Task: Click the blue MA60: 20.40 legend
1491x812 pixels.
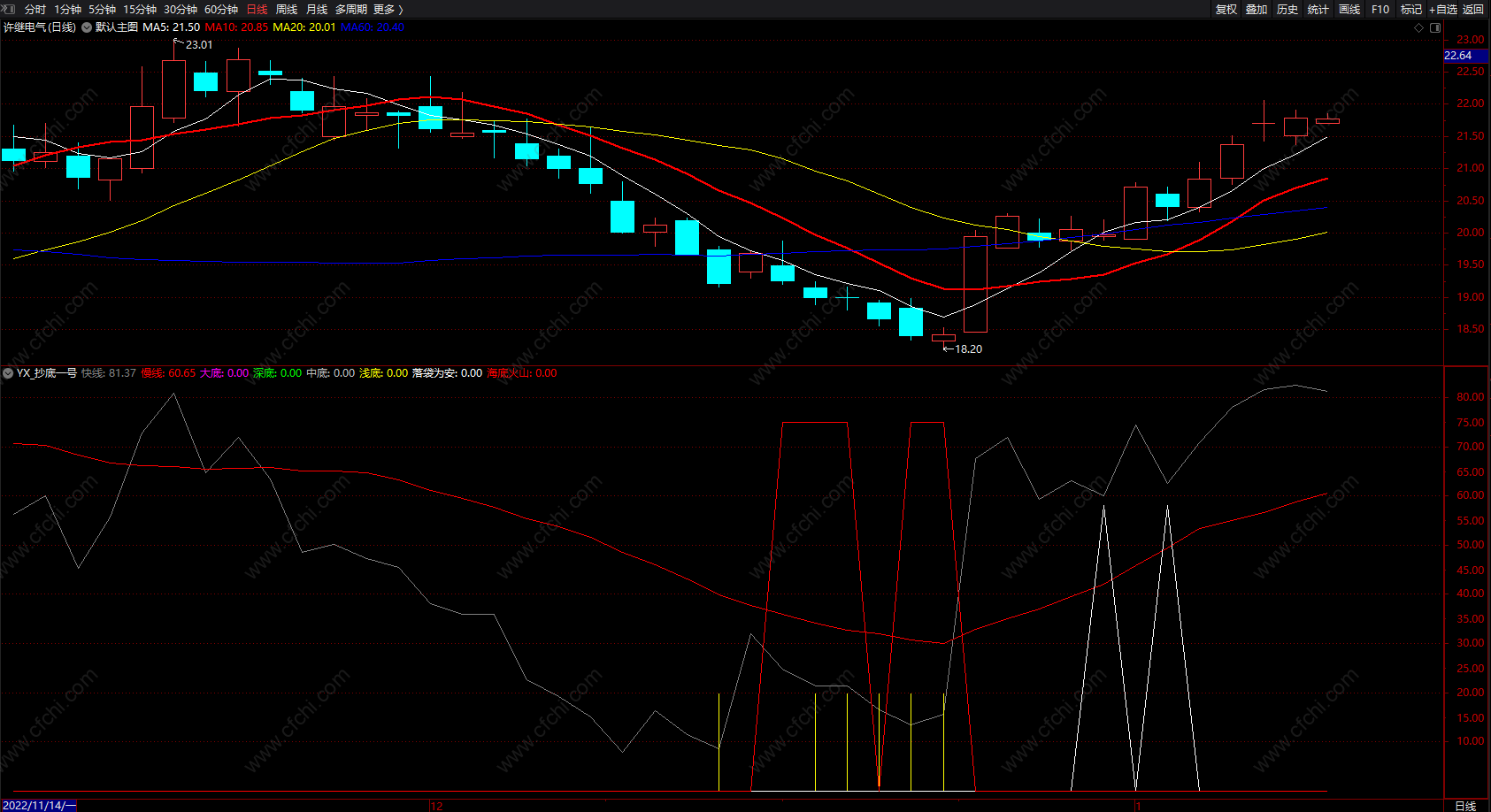Action: tap(373, 27)
